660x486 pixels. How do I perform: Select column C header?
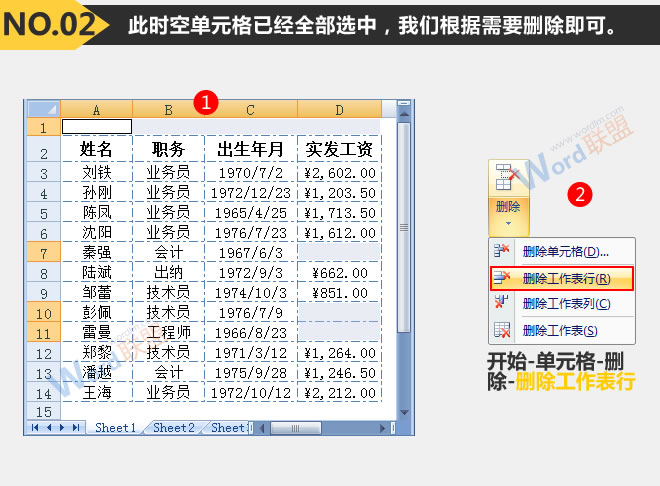tap(250, 110)
